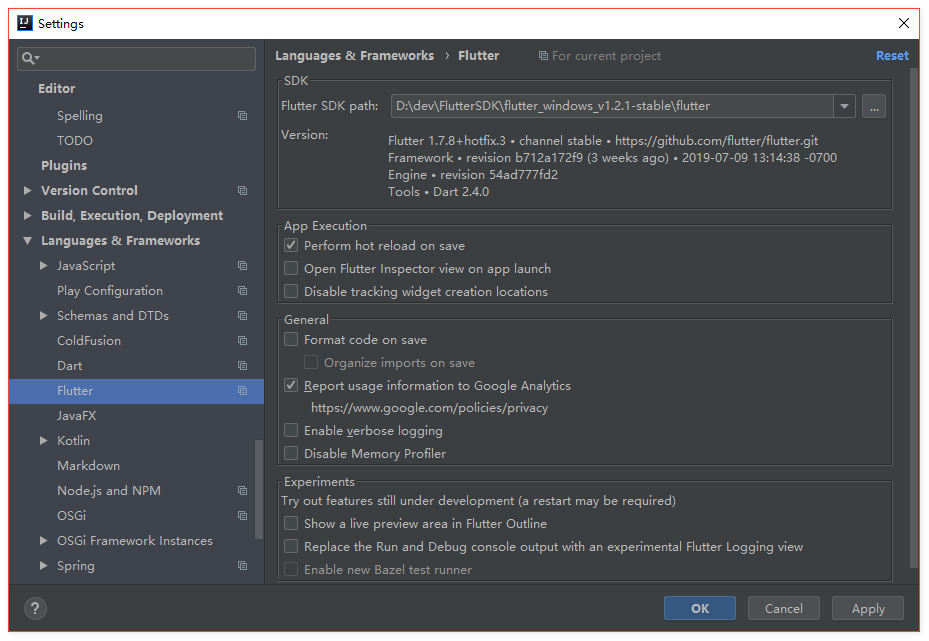The image size is (929, 641).
Task: Expand the OSGi Framework Instances node
Action: pyautogui.click(x=43, y=540)
